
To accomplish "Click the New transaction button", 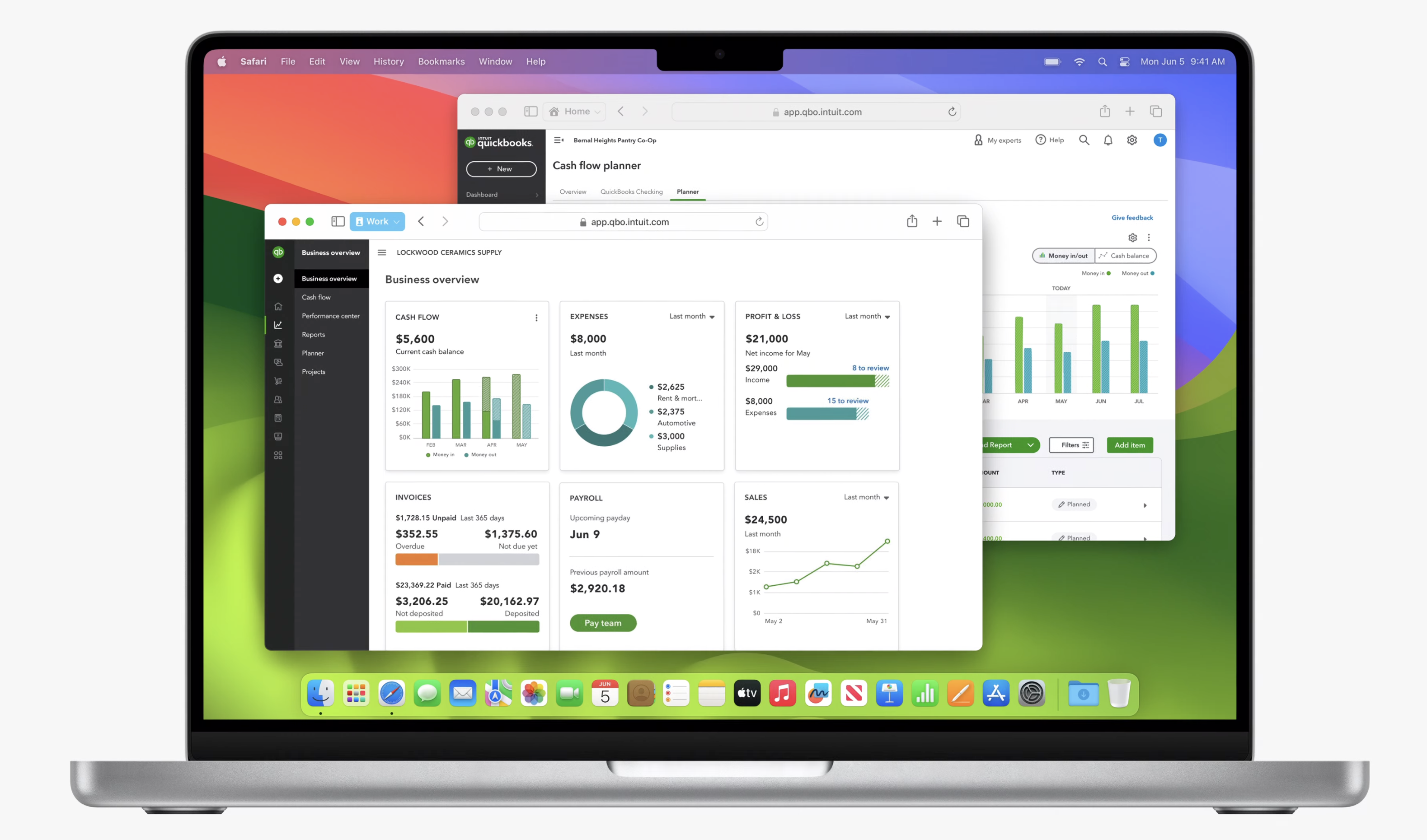I will pyautogui.click(x=500, y=168).
